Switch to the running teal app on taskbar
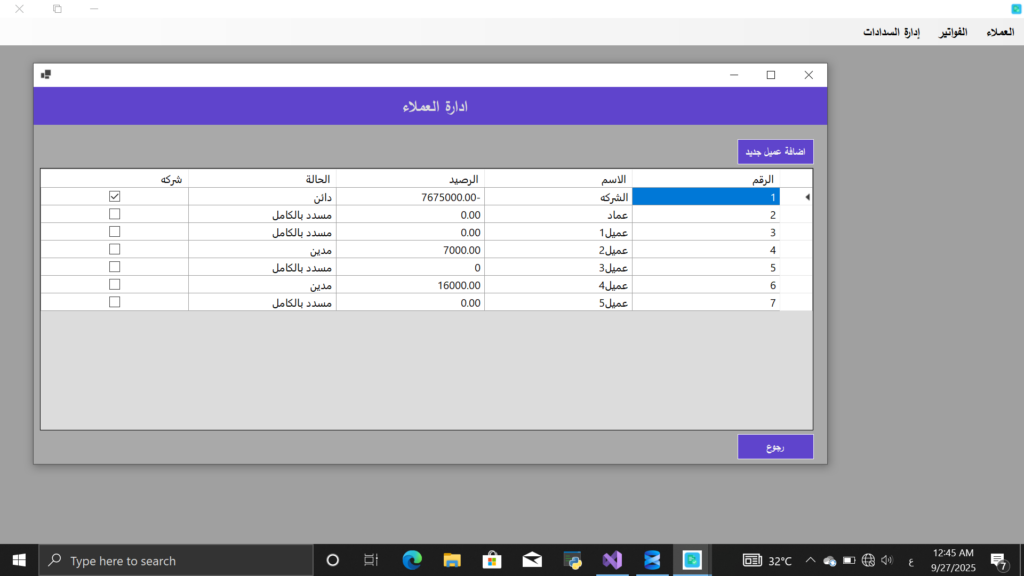1024x576 pixels. pyautogui.click(x=692, y=560)
